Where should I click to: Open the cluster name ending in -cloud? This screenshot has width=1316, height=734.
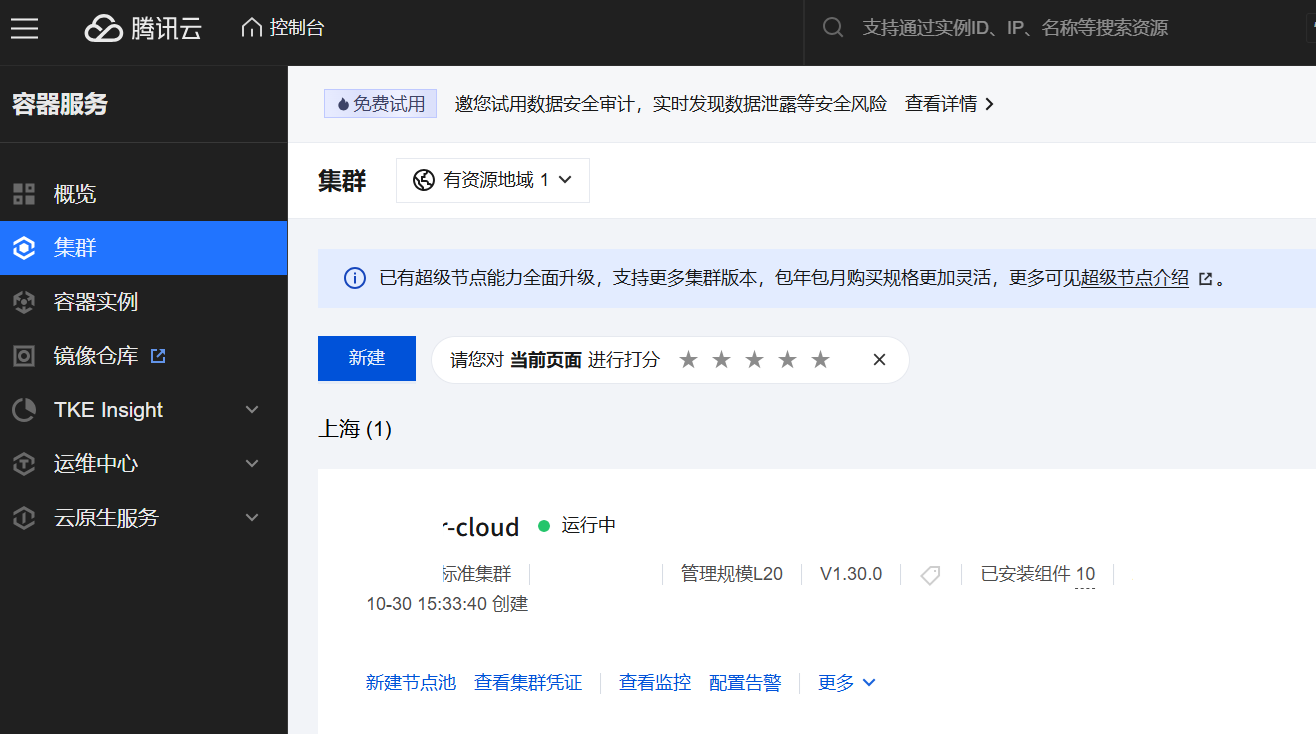pos(481,527)
